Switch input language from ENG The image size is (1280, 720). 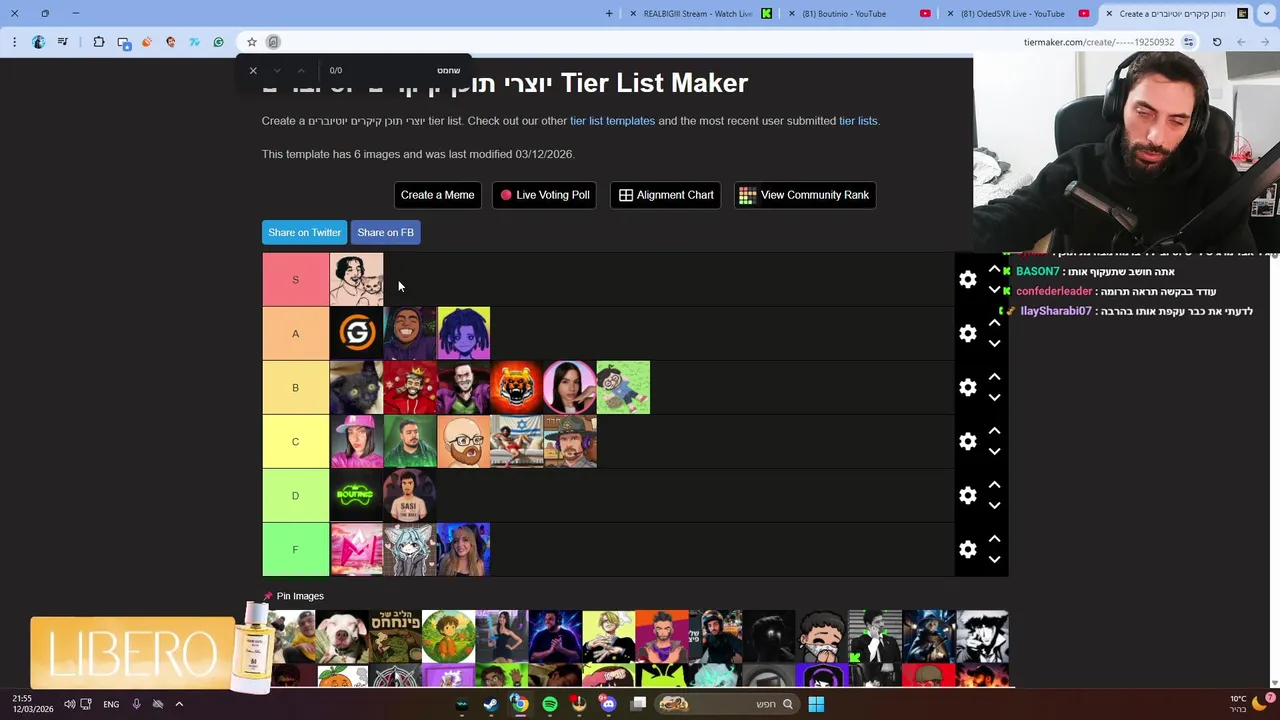[x=111, y=704]
